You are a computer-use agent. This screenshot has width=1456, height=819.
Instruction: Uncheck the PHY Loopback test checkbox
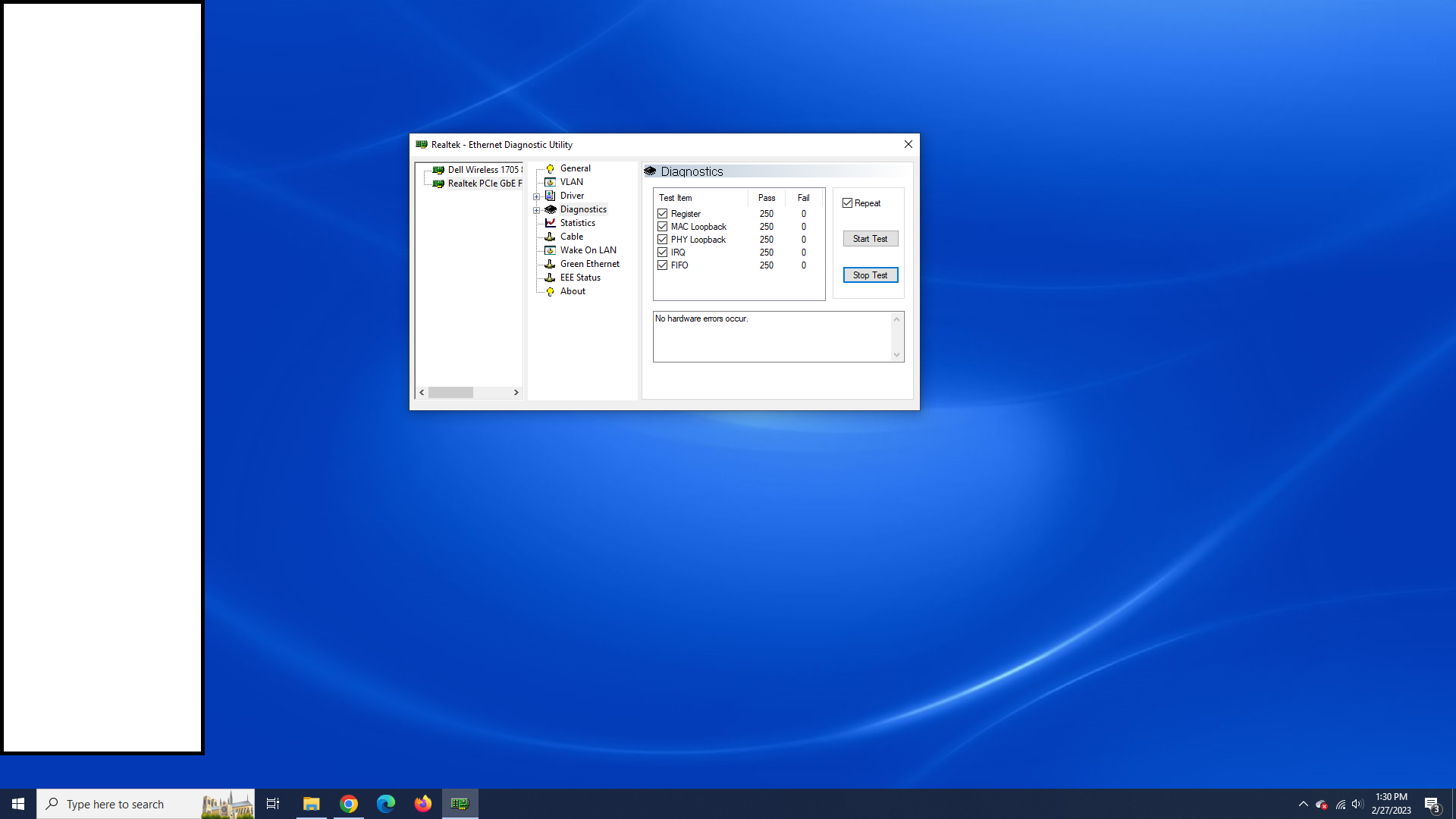coord(663,240)
